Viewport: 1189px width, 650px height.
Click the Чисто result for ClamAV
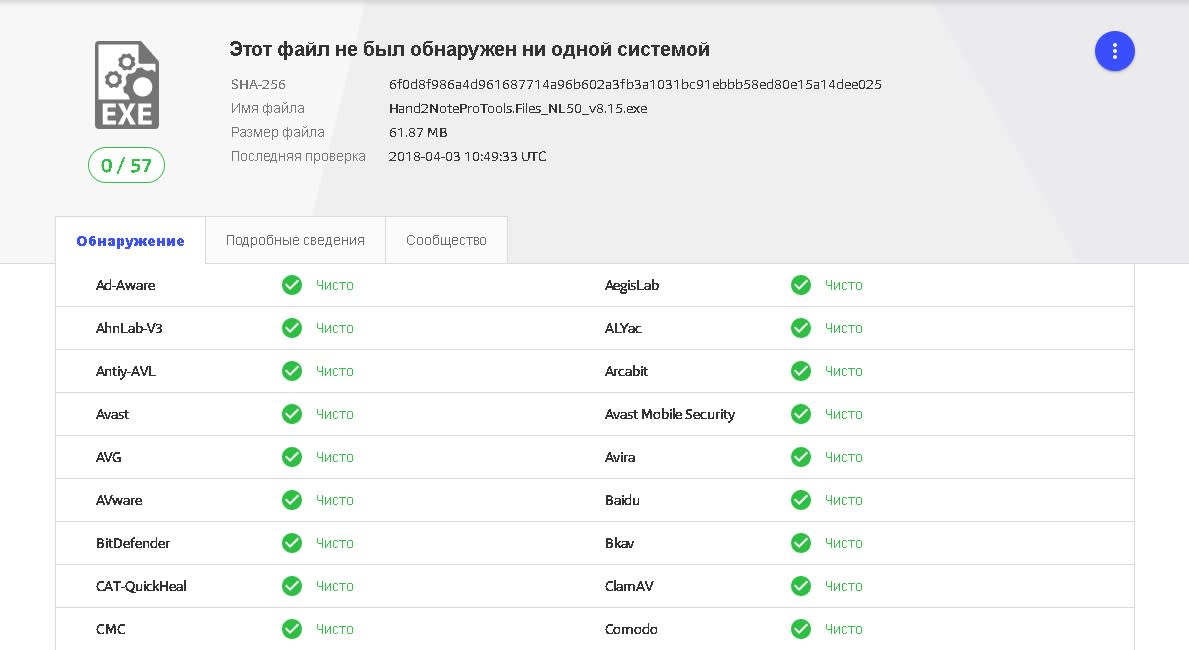click(843, 586)
